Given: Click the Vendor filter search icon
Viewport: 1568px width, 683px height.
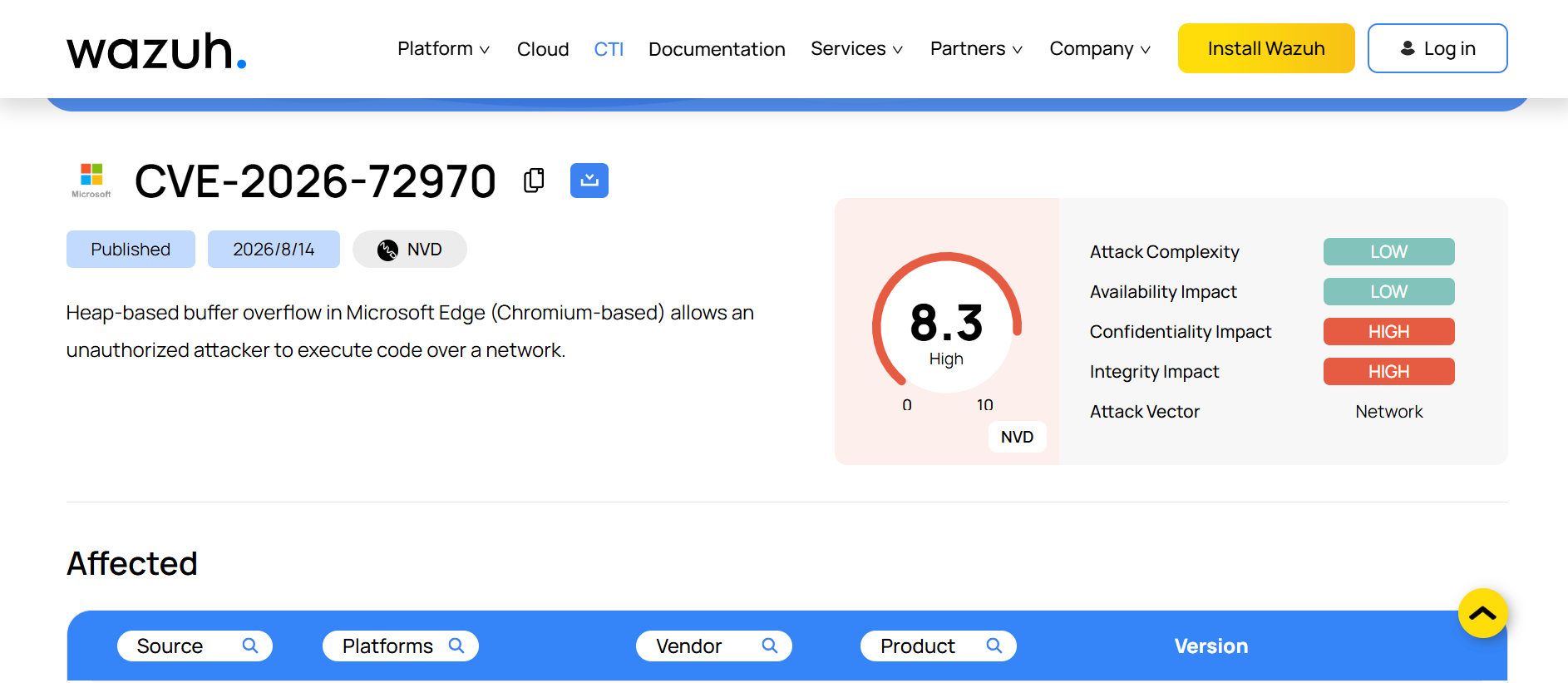Looking at the screenshot, I should 769,646.
